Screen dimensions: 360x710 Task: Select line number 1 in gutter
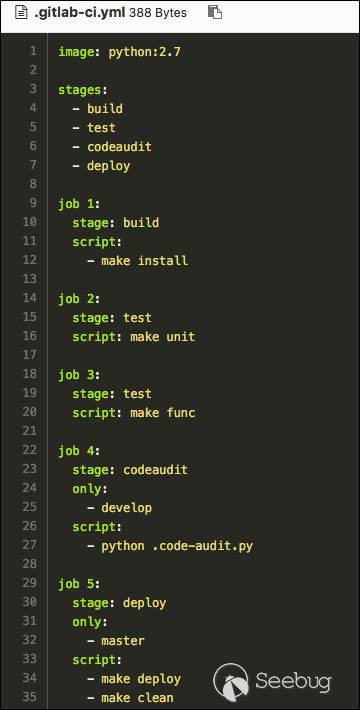[32, 51]
